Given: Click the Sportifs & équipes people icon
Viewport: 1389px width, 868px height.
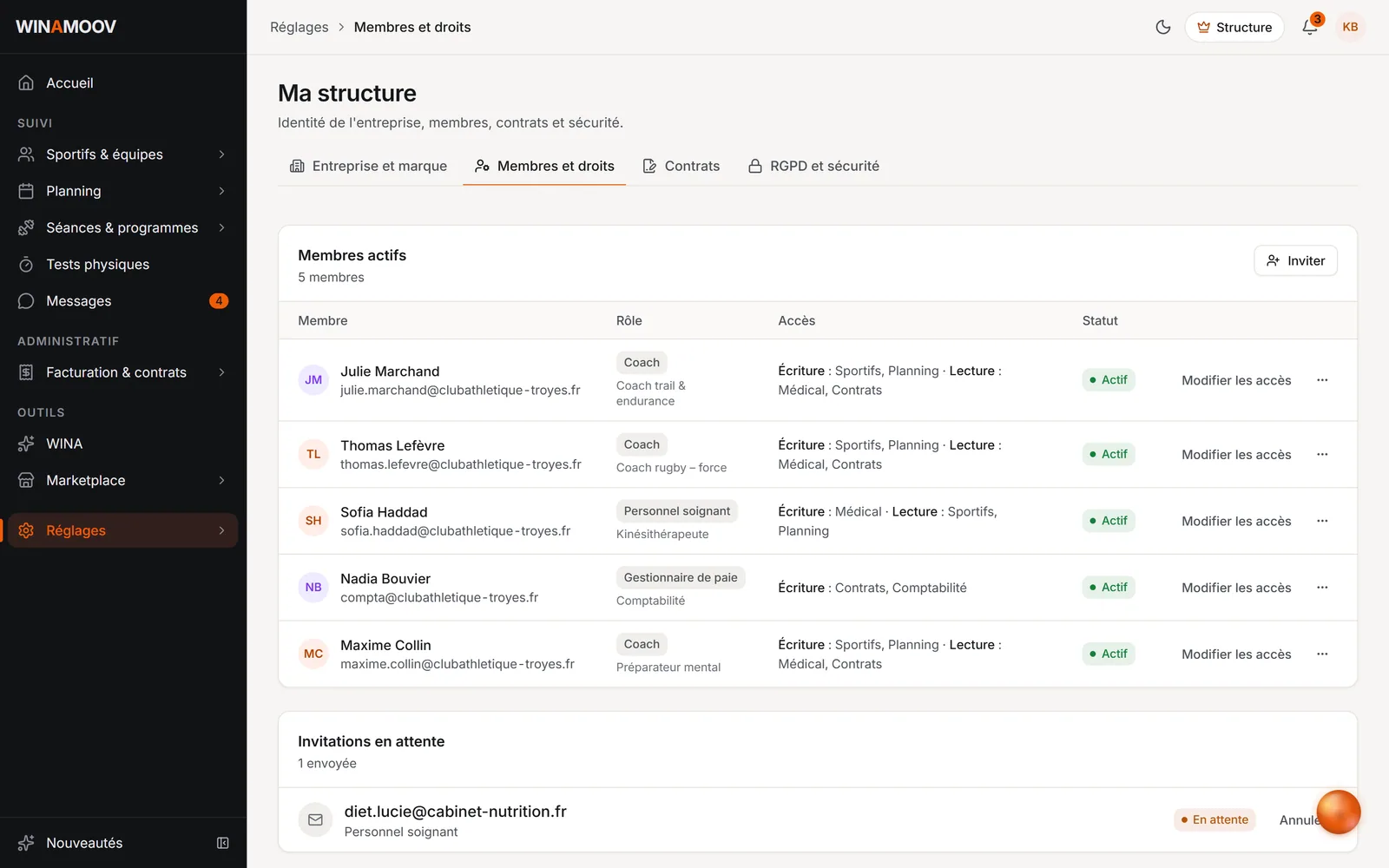Looking at the screenshot, I should click(26, 155).
